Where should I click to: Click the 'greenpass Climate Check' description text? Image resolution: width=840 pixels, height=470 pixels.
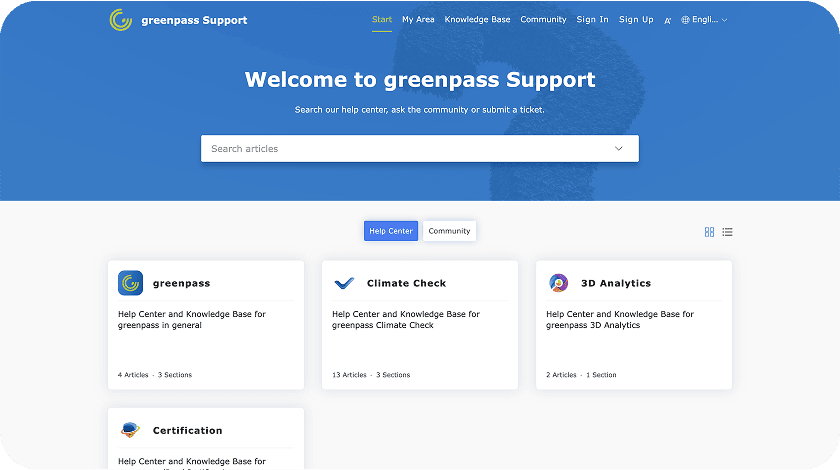click(382, 325)
